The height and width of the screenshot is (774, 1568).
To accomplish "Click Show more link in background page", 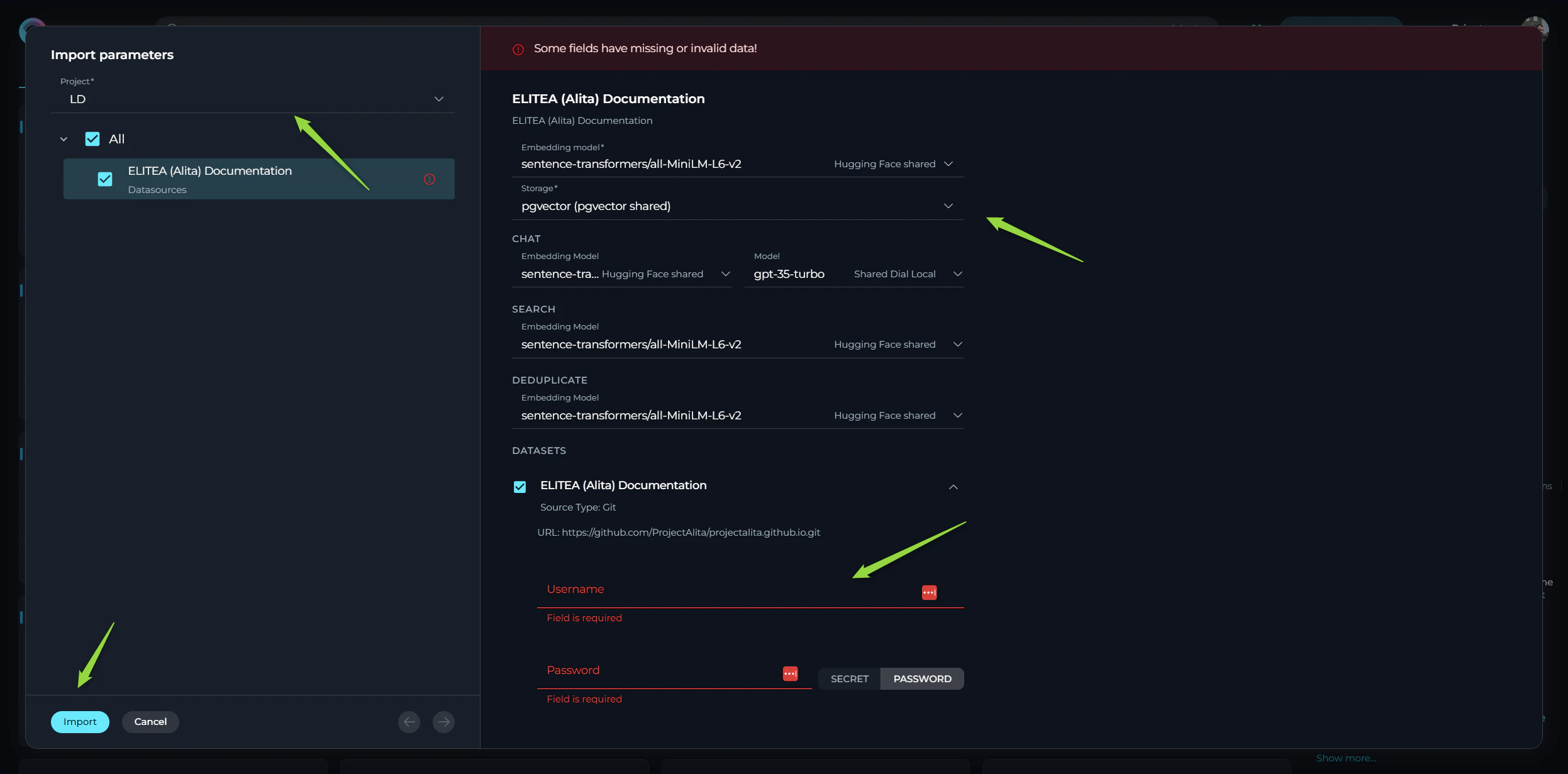I will tap(1346, 758).
